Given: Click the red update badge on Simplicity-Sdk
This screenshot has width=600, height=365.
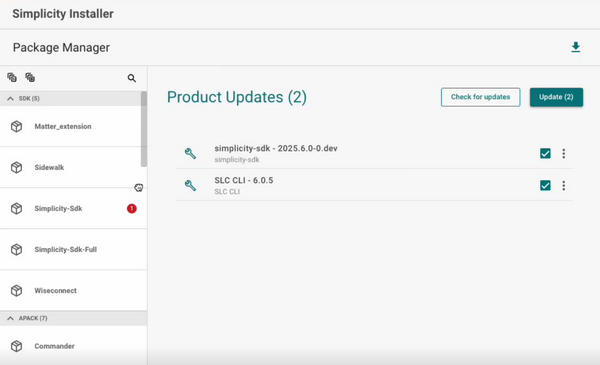Looking at the screenshot, I should point(132,209).
